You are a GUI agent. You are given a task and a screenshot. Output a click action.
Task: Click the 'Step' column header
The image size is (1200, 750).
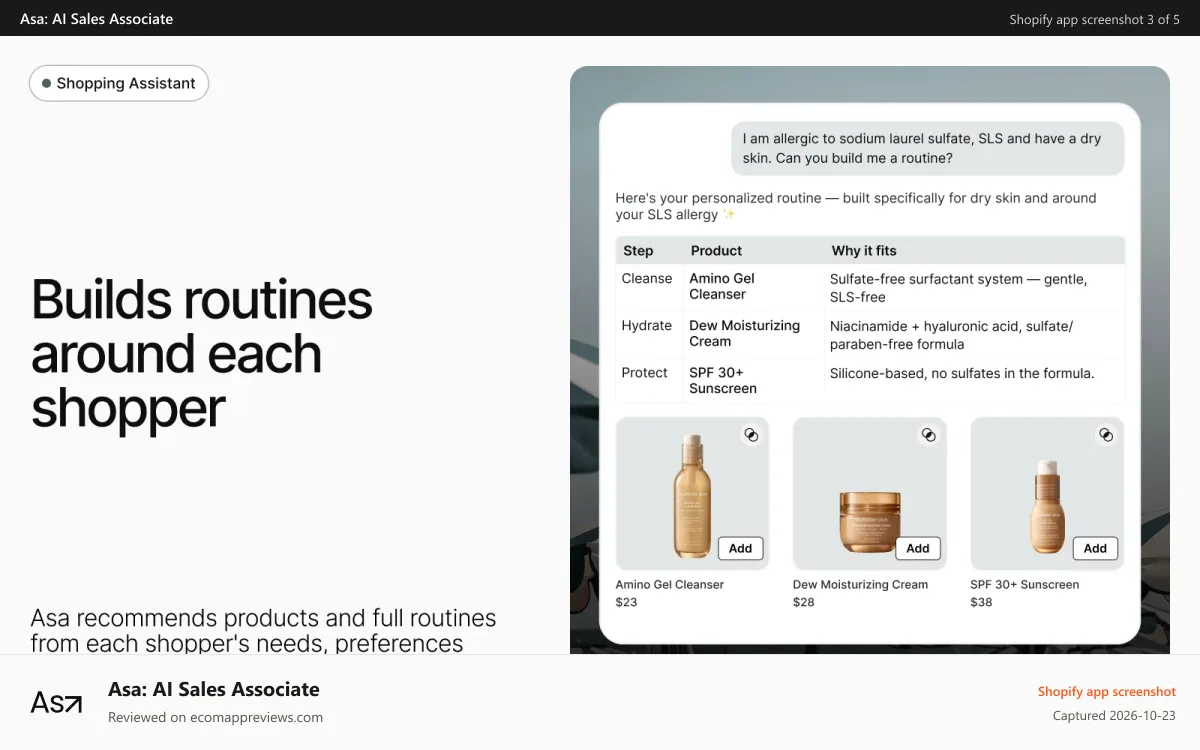click(638, 250)
